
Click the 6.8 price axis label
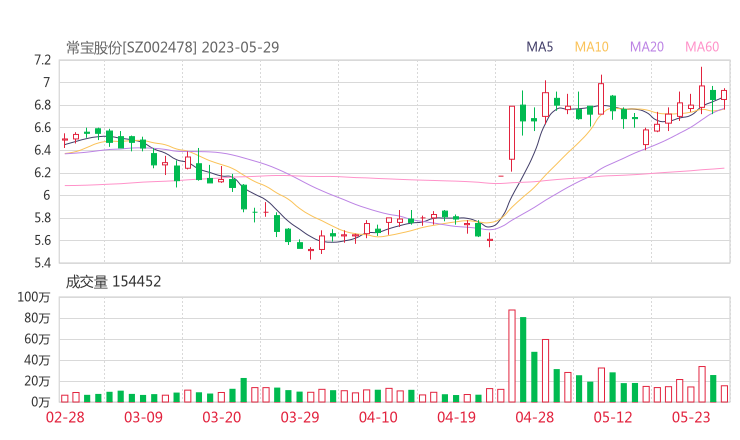point(42,105)
